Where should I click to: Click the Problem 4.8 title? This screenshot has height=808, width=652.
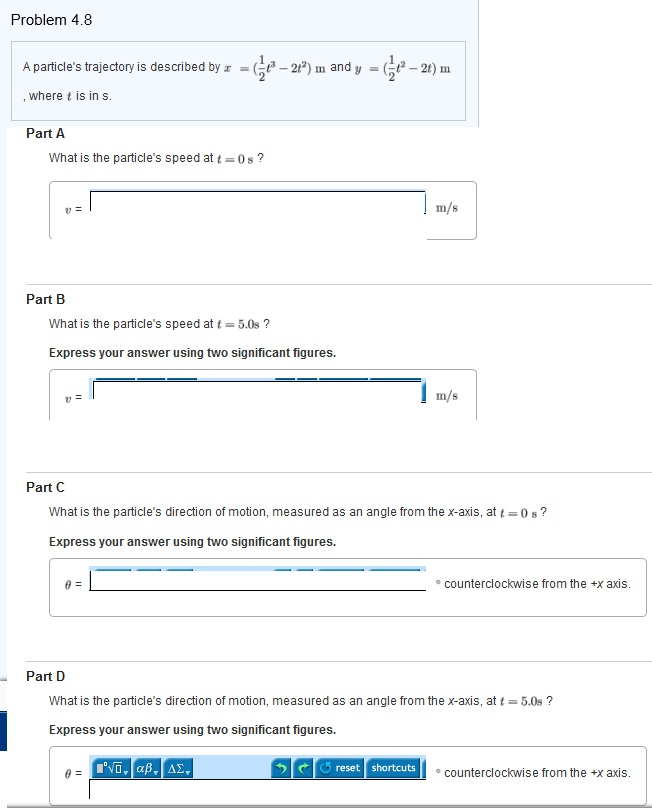pyautogui.click(x=54, y=19)
